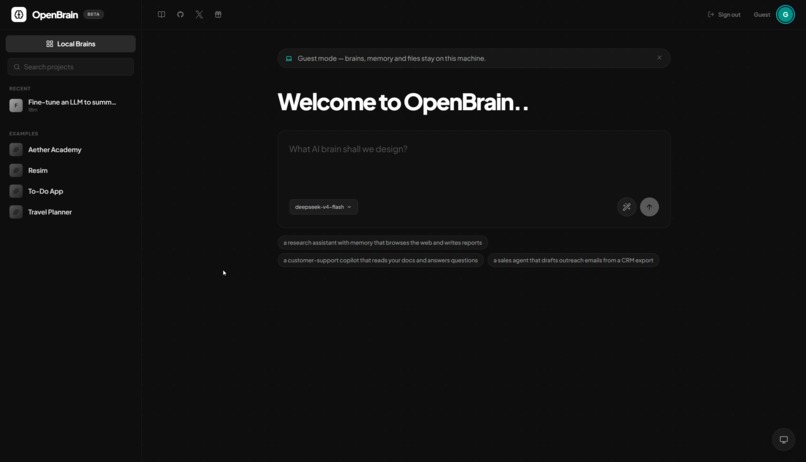Focus the Search projects field
This screenshot has width=806, height=462.
(70, 67)
